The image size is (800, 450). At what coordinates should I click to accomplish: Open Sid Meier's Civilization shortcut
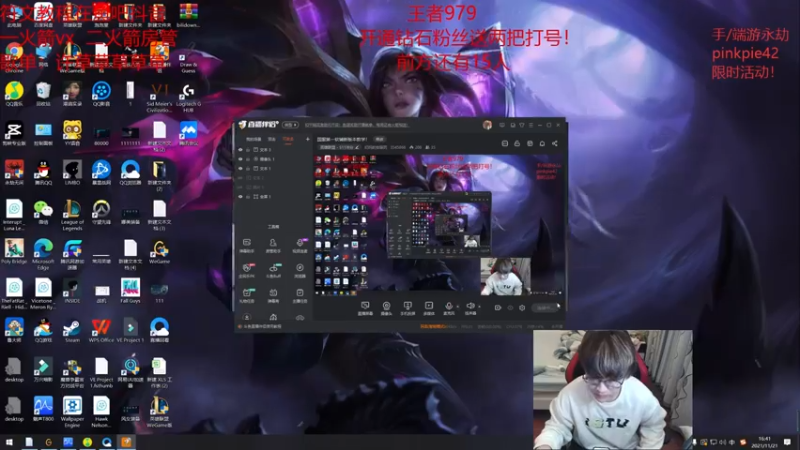(159, 97)
